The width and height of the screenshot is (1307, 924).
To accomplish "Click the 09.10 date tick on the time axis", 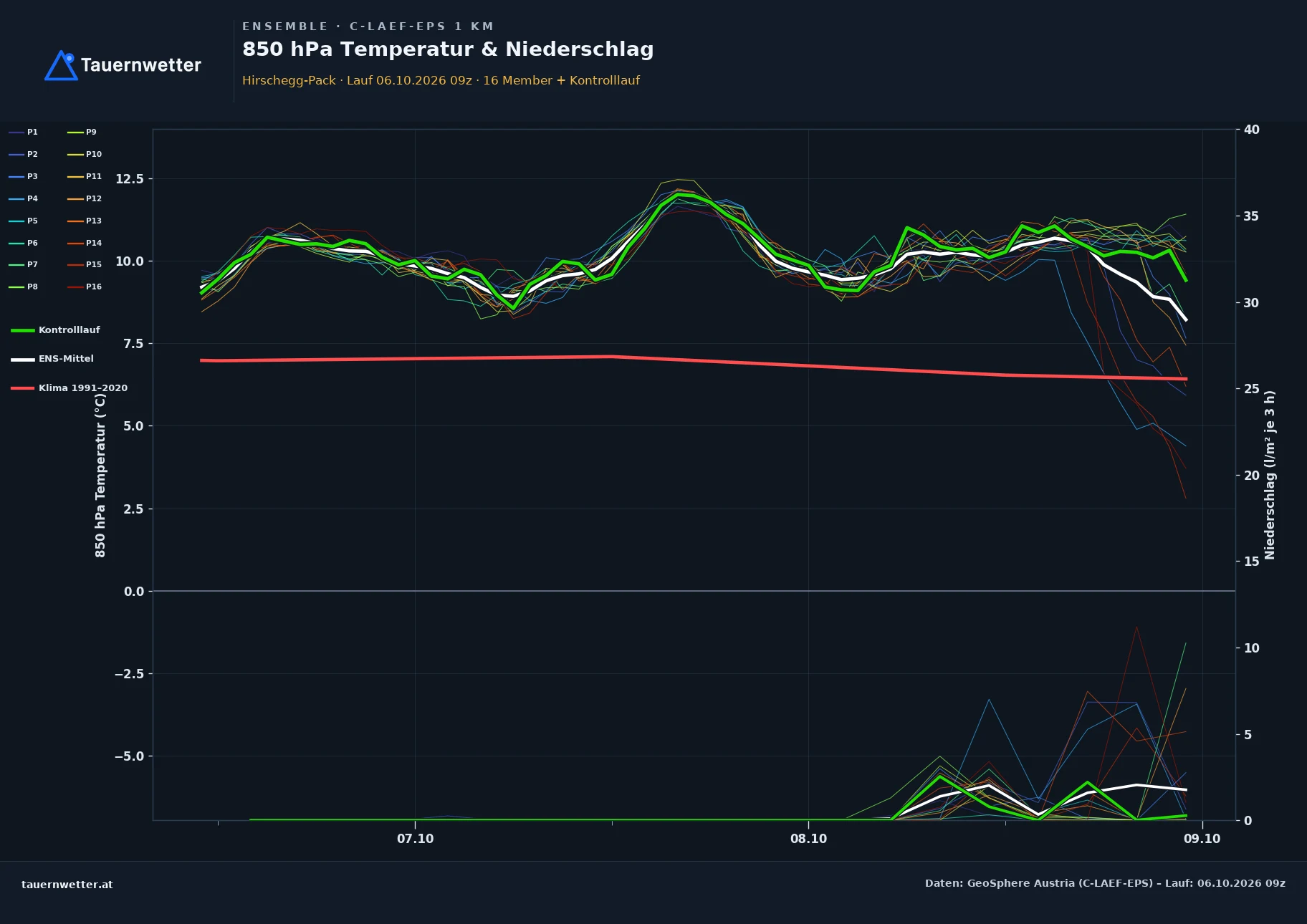I will 1202,839.
